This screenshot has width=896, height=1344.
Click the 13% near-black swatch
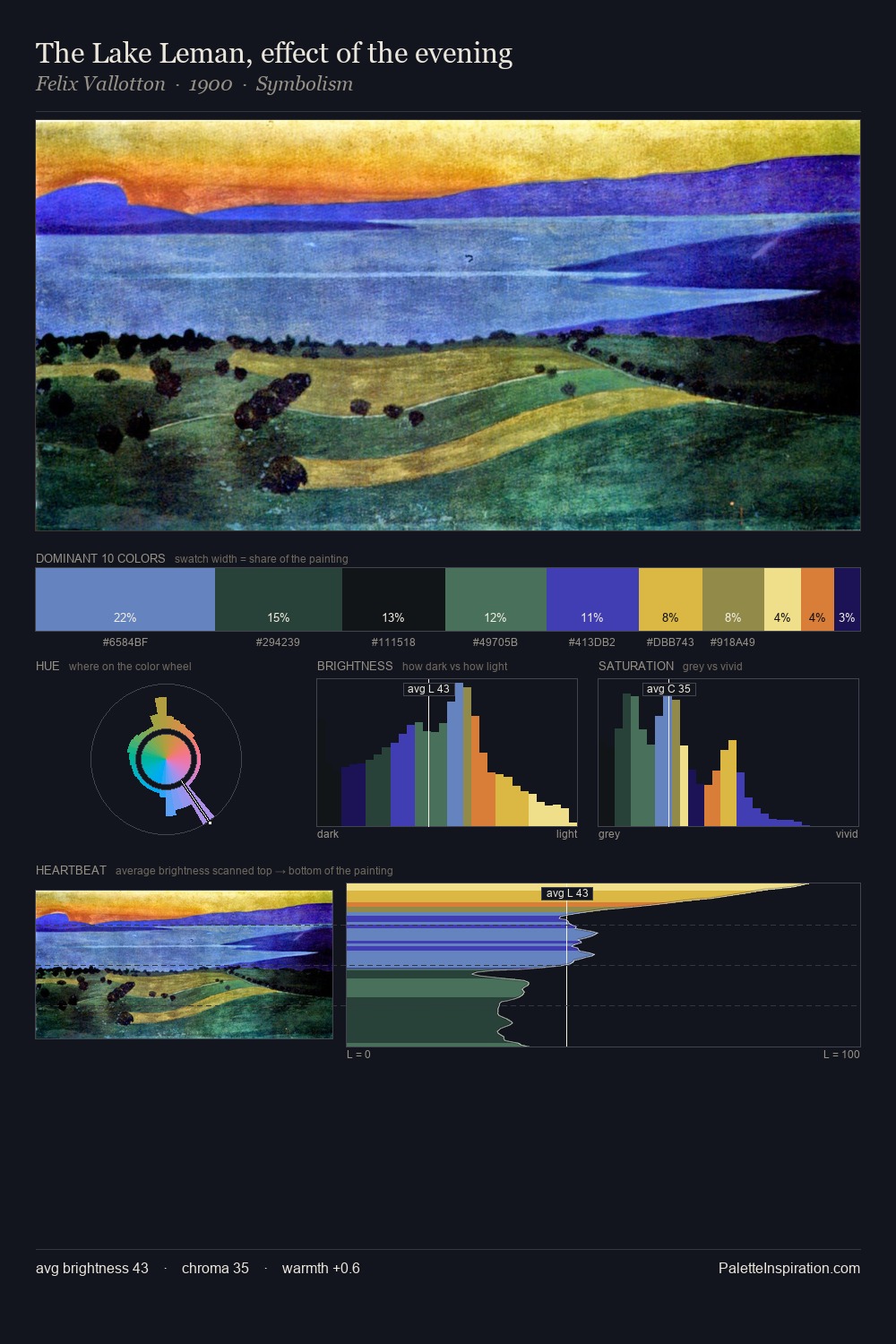pyautogui.click(x=393, y=599)
